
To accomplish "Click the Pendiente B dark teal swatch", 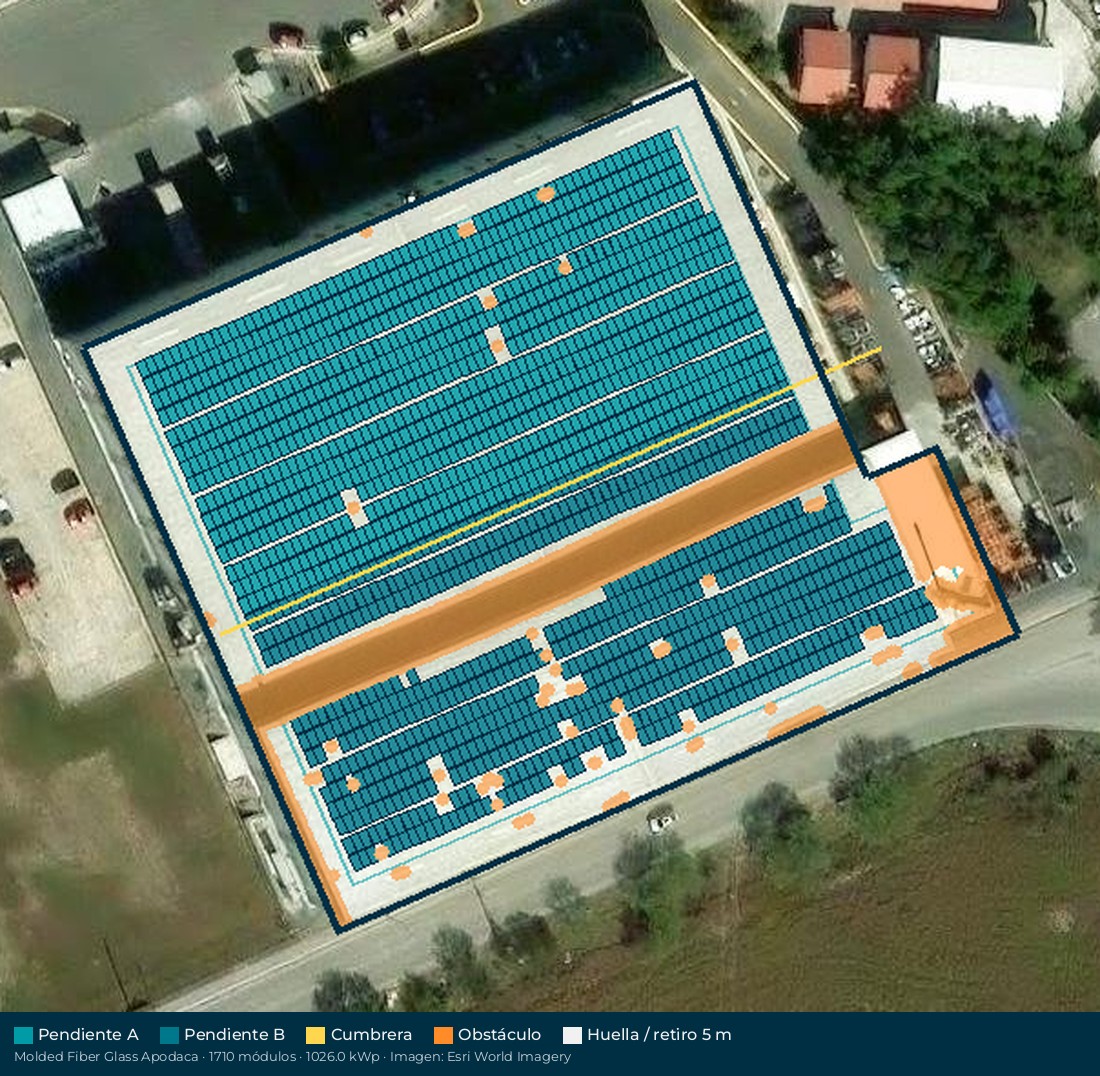I will [x=169, y=1035].
